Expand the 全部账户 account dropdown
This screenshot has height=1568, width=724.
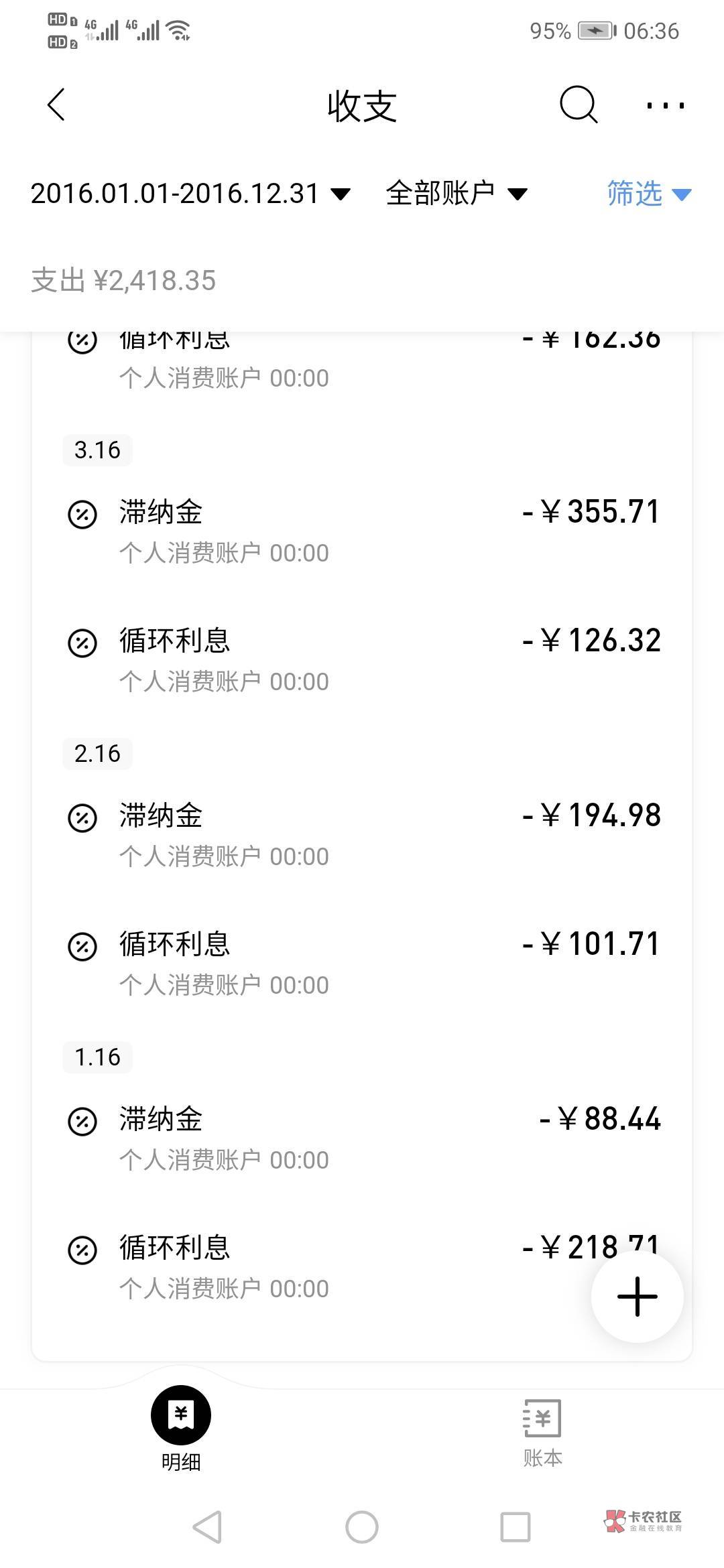click(x=456, y=194)
